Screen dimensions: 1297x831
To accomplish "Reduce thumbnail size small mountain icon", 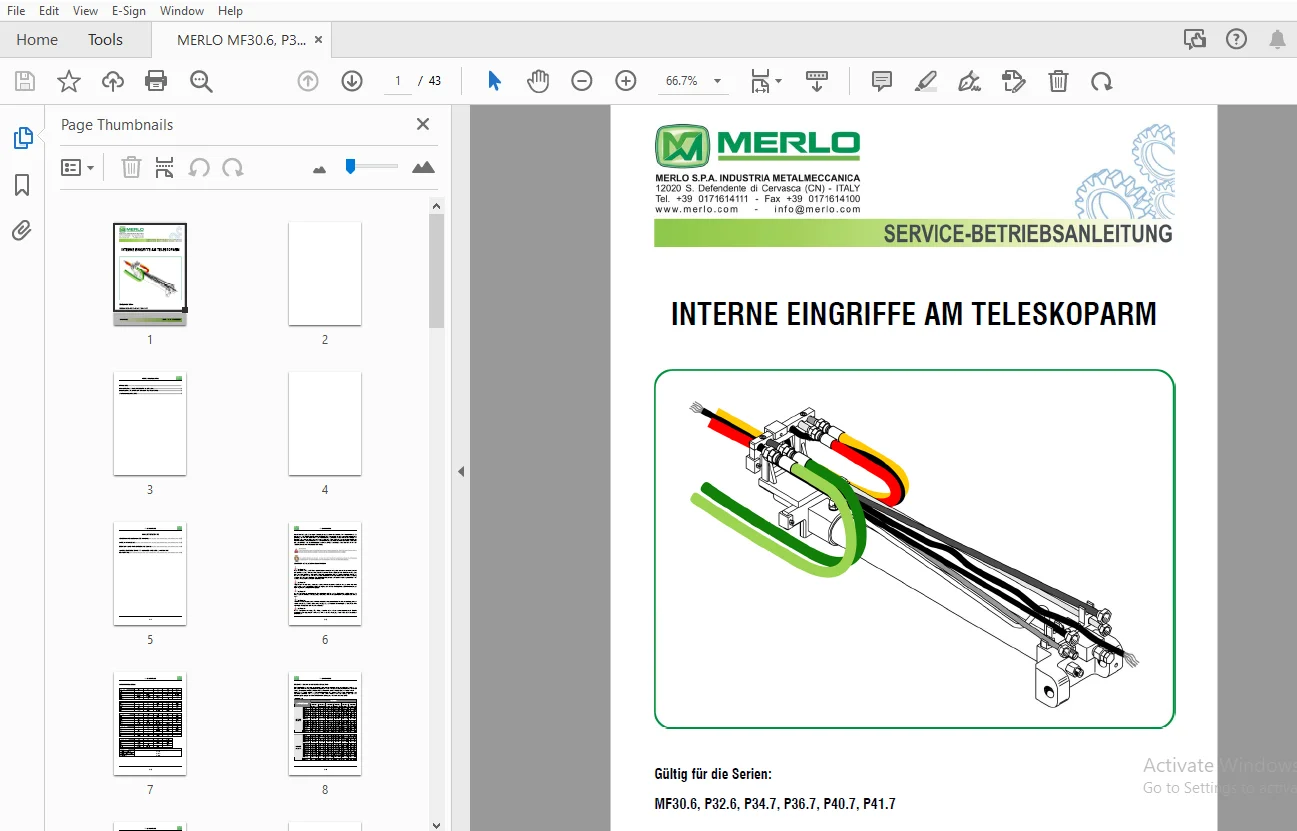I will pos(320,169).
